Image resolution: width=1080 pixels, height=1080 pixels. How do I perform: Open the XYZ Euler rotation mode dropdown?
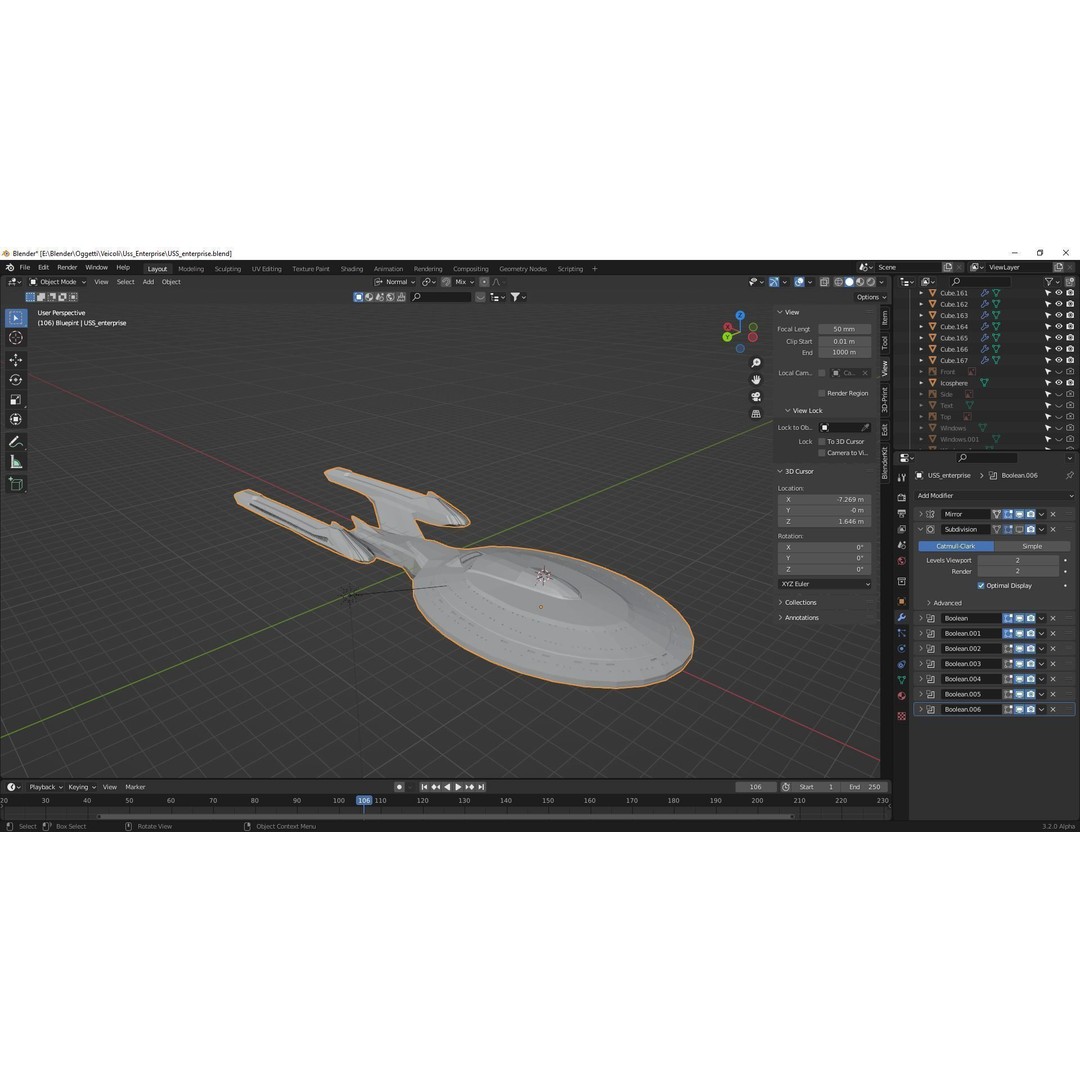(x=824, y=584)
